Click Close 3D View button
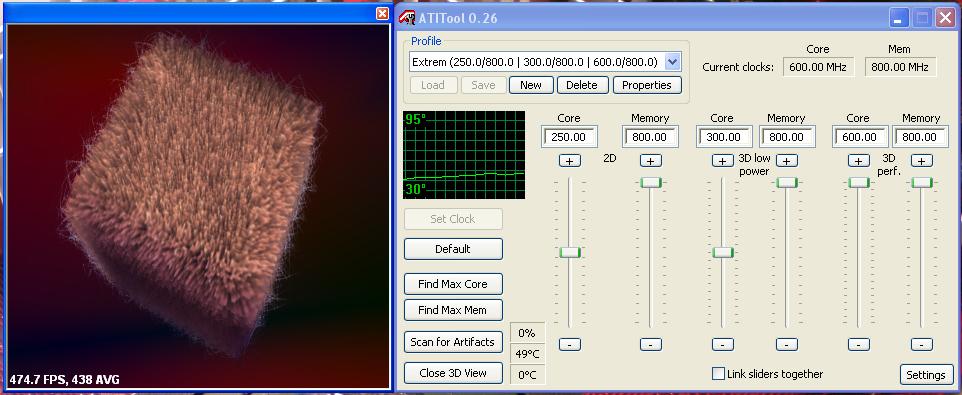 (x=453, y=373)
